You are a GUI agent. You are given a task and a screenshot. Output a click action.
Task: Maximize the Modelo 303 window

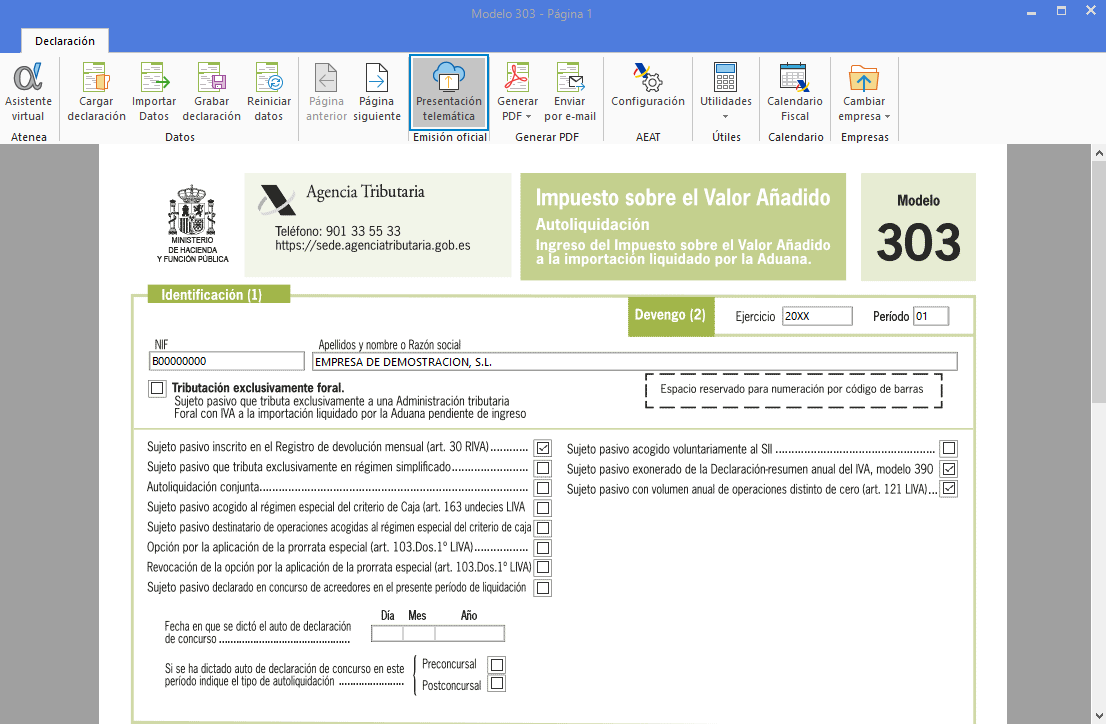pyautogui.click(x=1061, y=11)
